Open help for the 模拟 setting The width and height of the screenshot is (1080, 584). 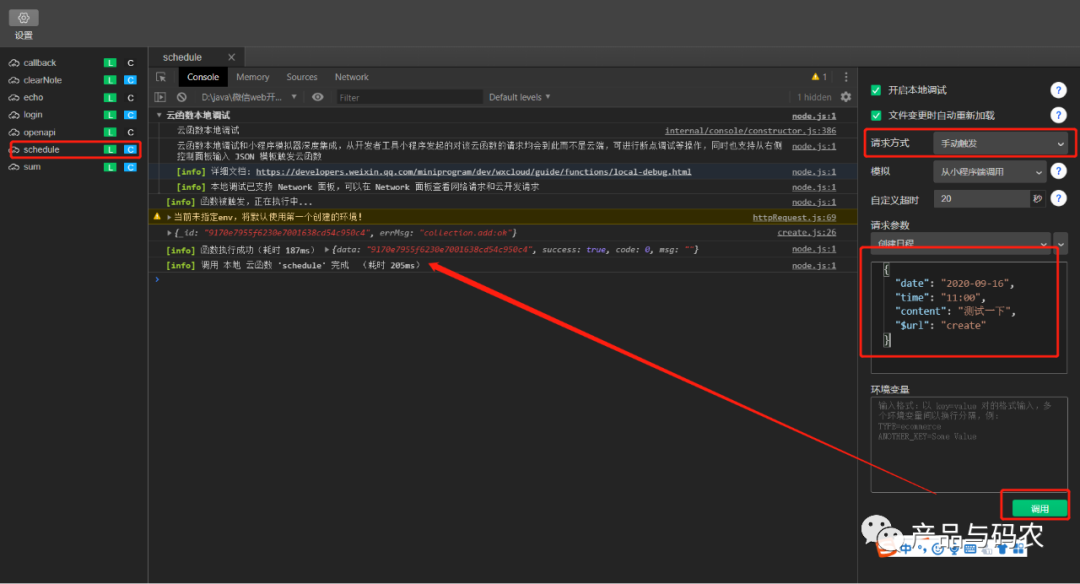pos(1058,171)
